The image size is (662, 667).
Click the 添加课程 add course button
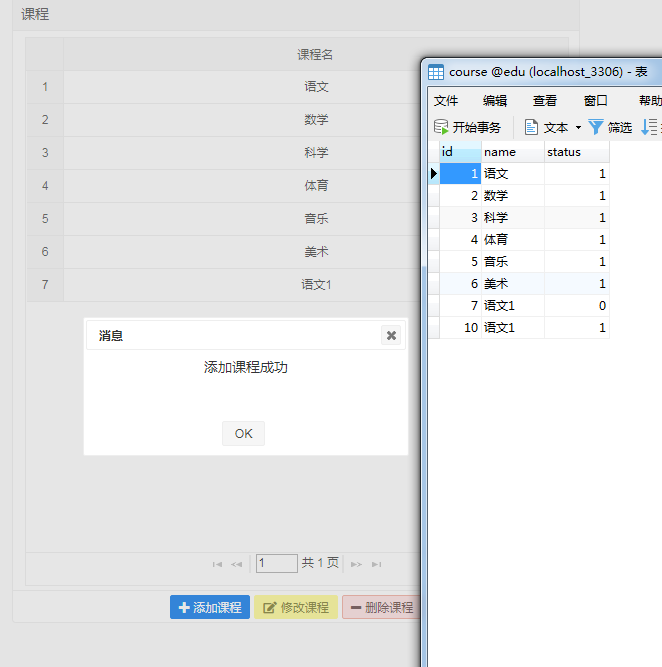point(210,607)
